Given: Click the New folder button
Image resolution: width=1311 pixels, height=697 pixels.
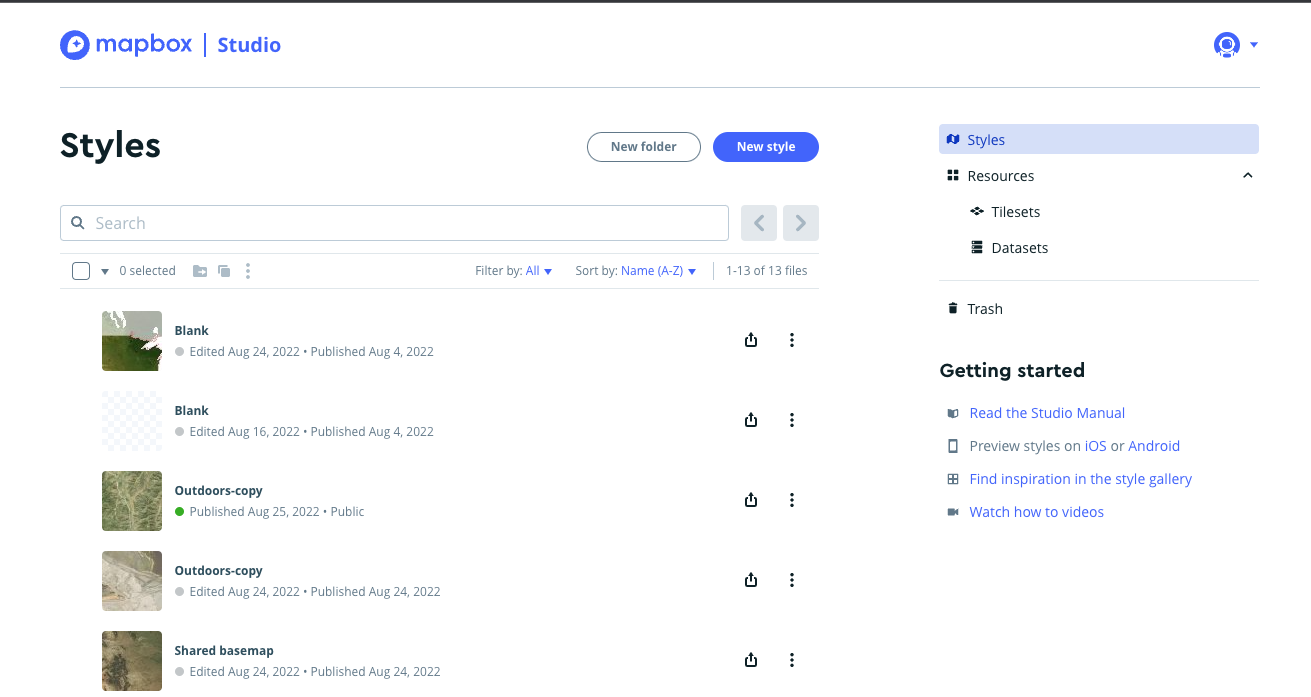Looking at the screenshot, I should click(x=643, y=147).
